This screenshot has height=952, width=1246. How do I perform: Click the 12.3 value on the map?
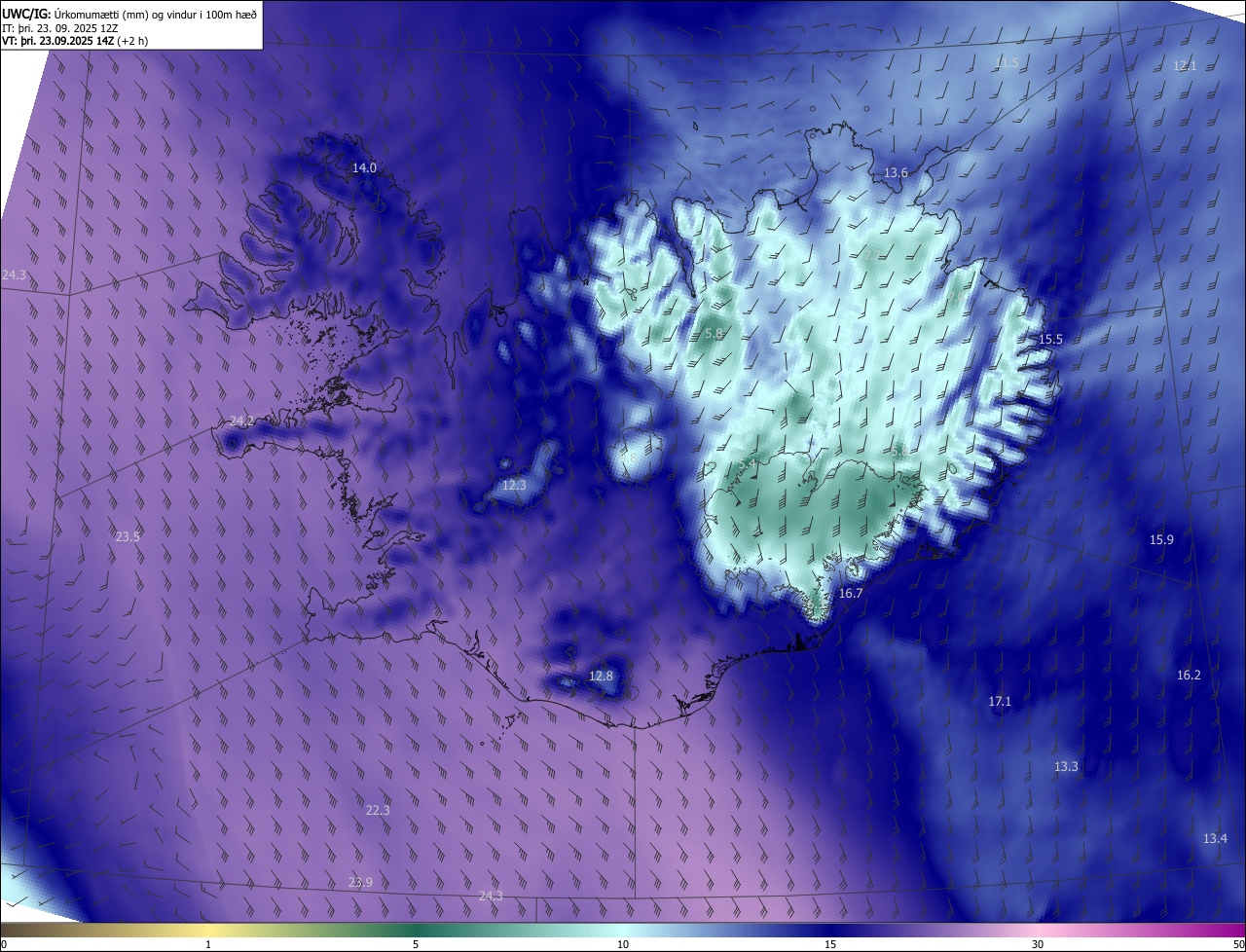514,486
